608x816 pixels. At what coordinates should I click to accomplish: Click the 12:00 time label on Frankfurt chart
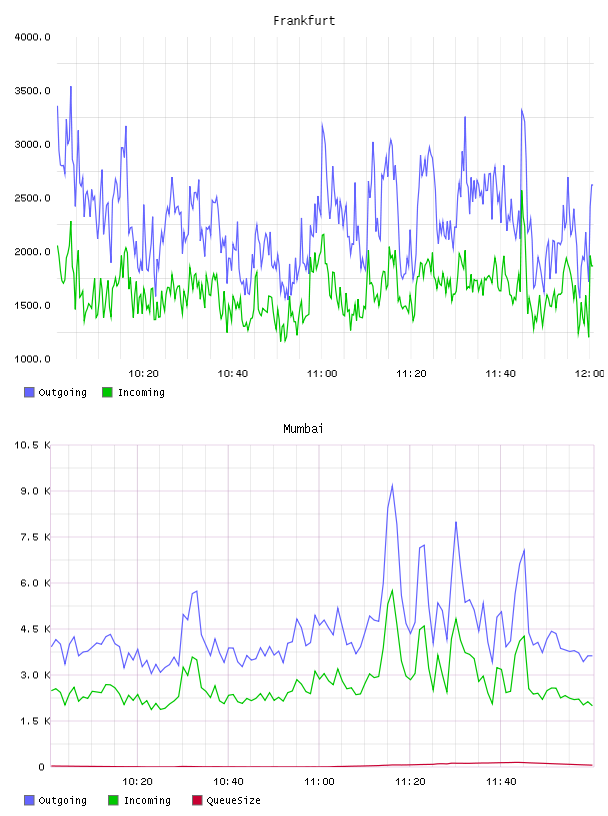click(x=589, y=373)
